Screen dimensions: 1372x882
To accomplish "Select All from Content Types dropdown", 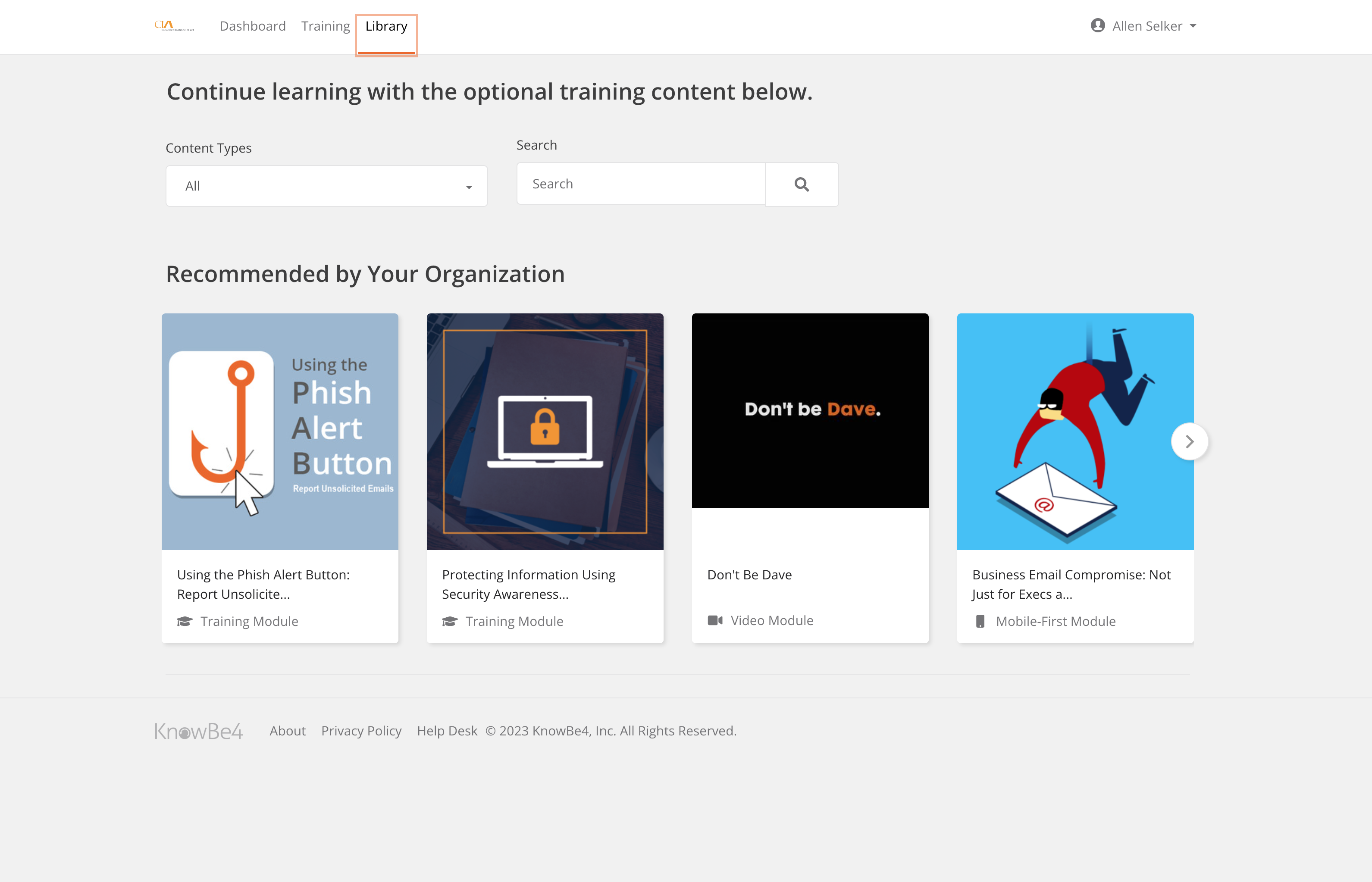I will (x=326, y=185).
